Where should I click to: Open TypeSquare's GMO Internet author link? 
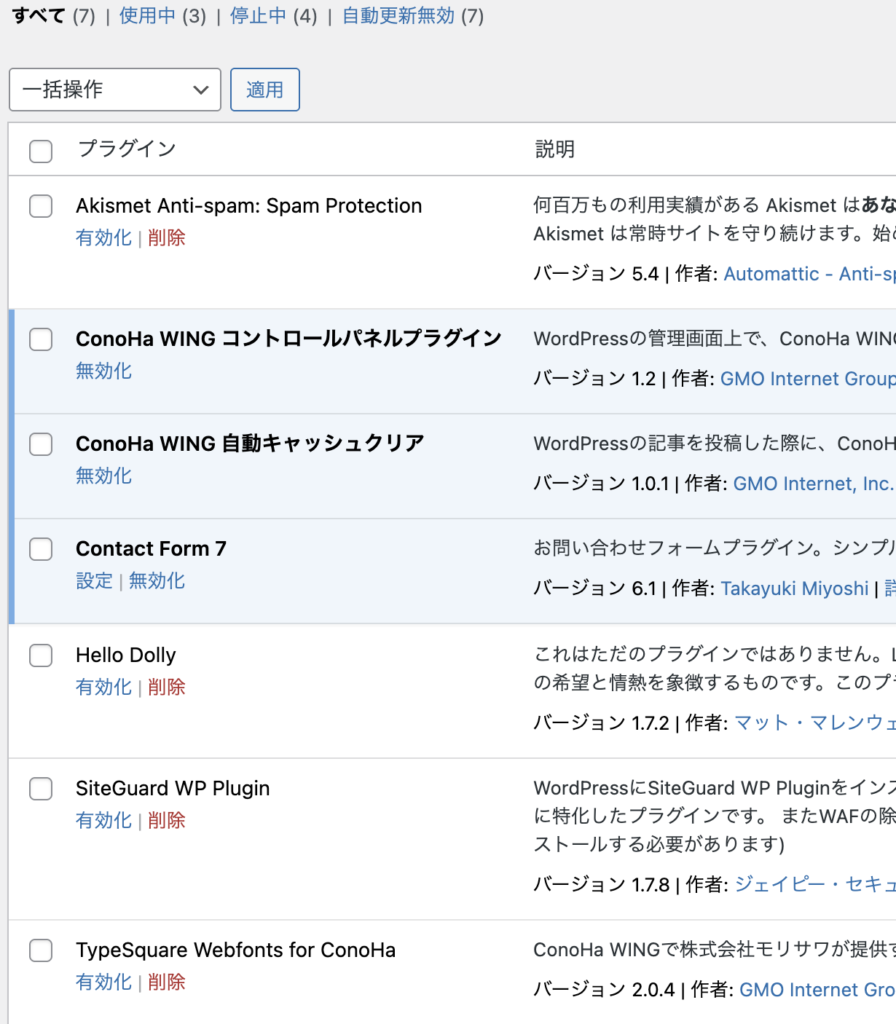coord(818,990)
